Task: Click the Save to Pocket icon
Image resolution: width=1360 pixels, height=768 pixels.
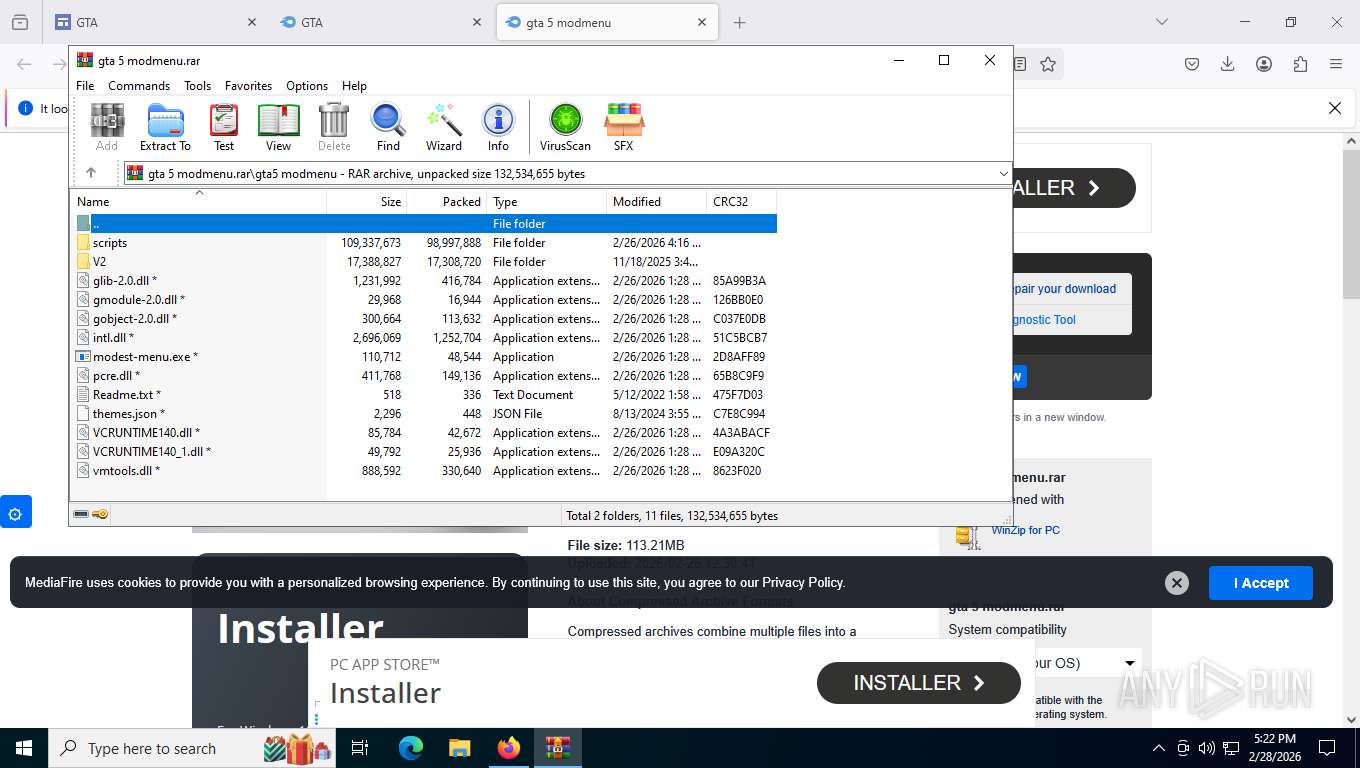Action: (x=1192, y=64)
